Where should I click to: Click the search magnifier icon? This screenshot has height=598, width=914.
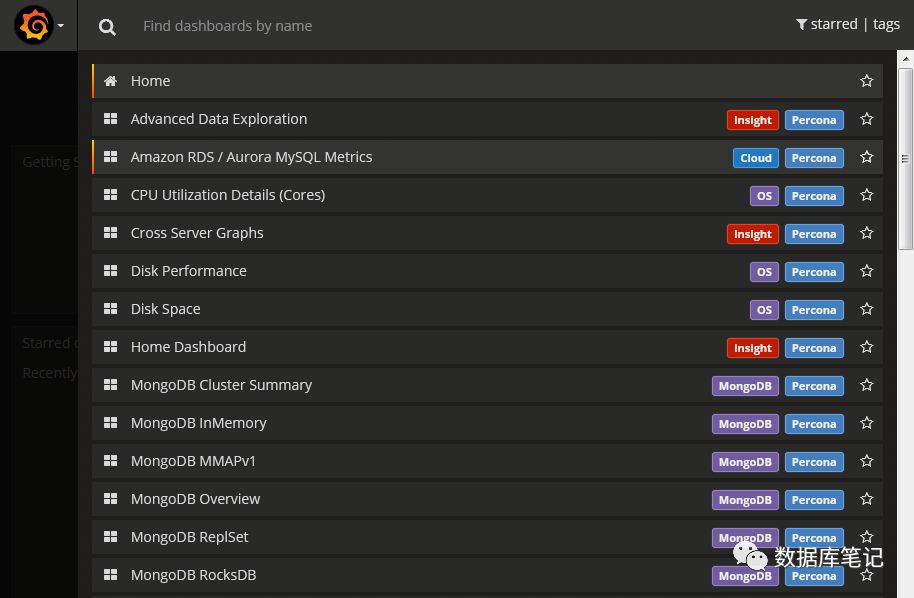coord(107,27)
